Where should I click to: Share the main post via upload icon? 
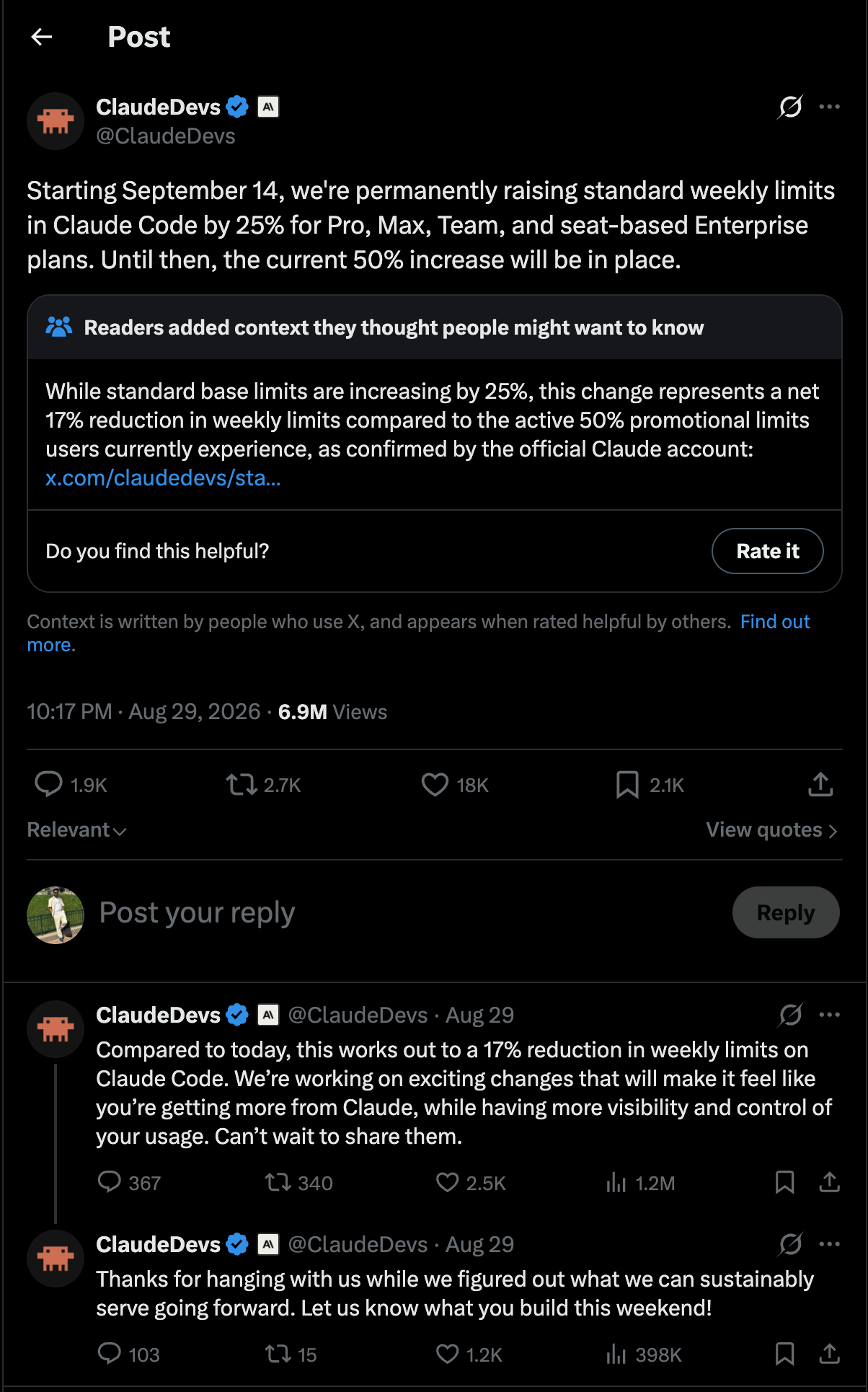point(820,784)
